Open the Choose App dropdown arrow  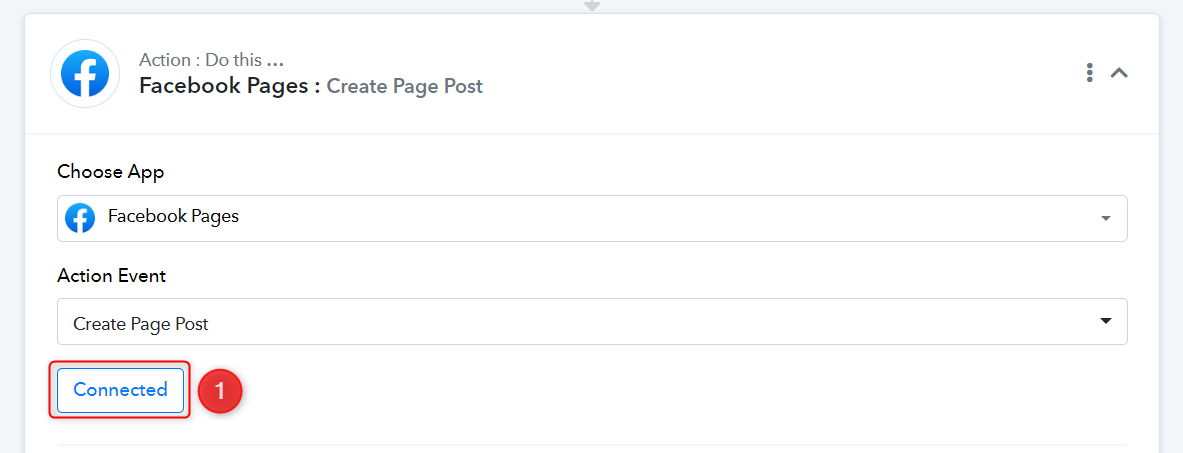(1106, 218)
